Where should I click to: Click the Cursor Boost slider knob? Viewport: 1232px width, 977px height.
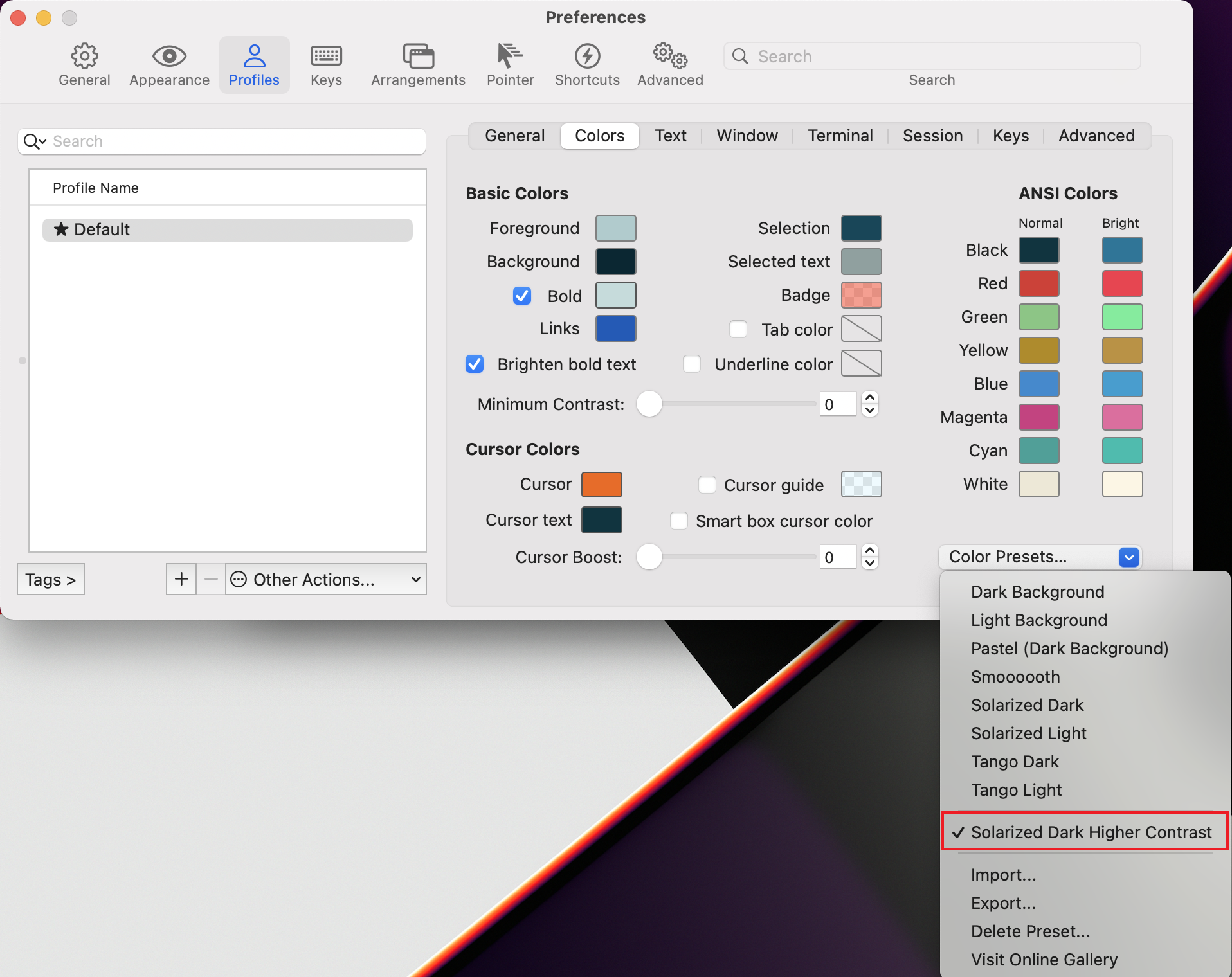click(649, 557)
